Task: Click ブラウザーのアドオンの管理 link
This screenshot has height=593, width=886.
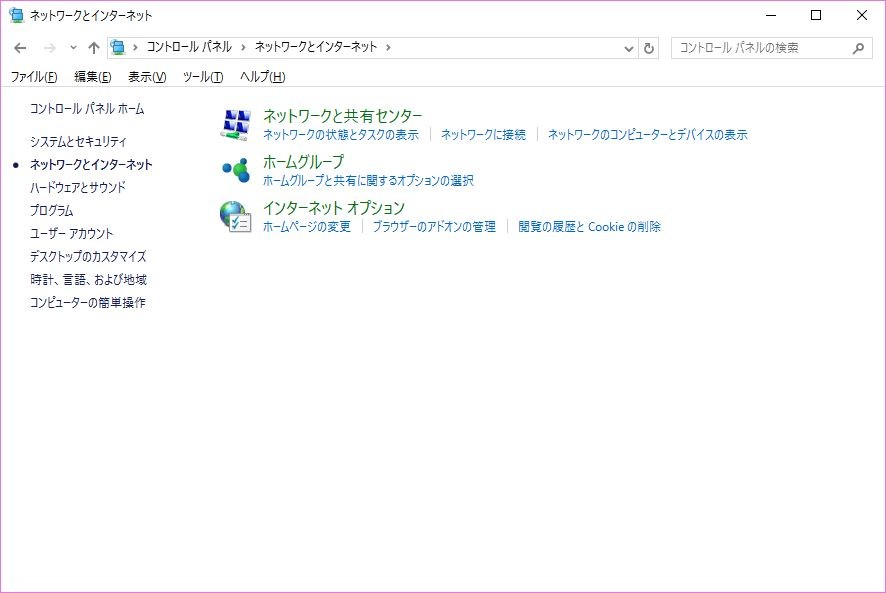Action: point(434,227)
